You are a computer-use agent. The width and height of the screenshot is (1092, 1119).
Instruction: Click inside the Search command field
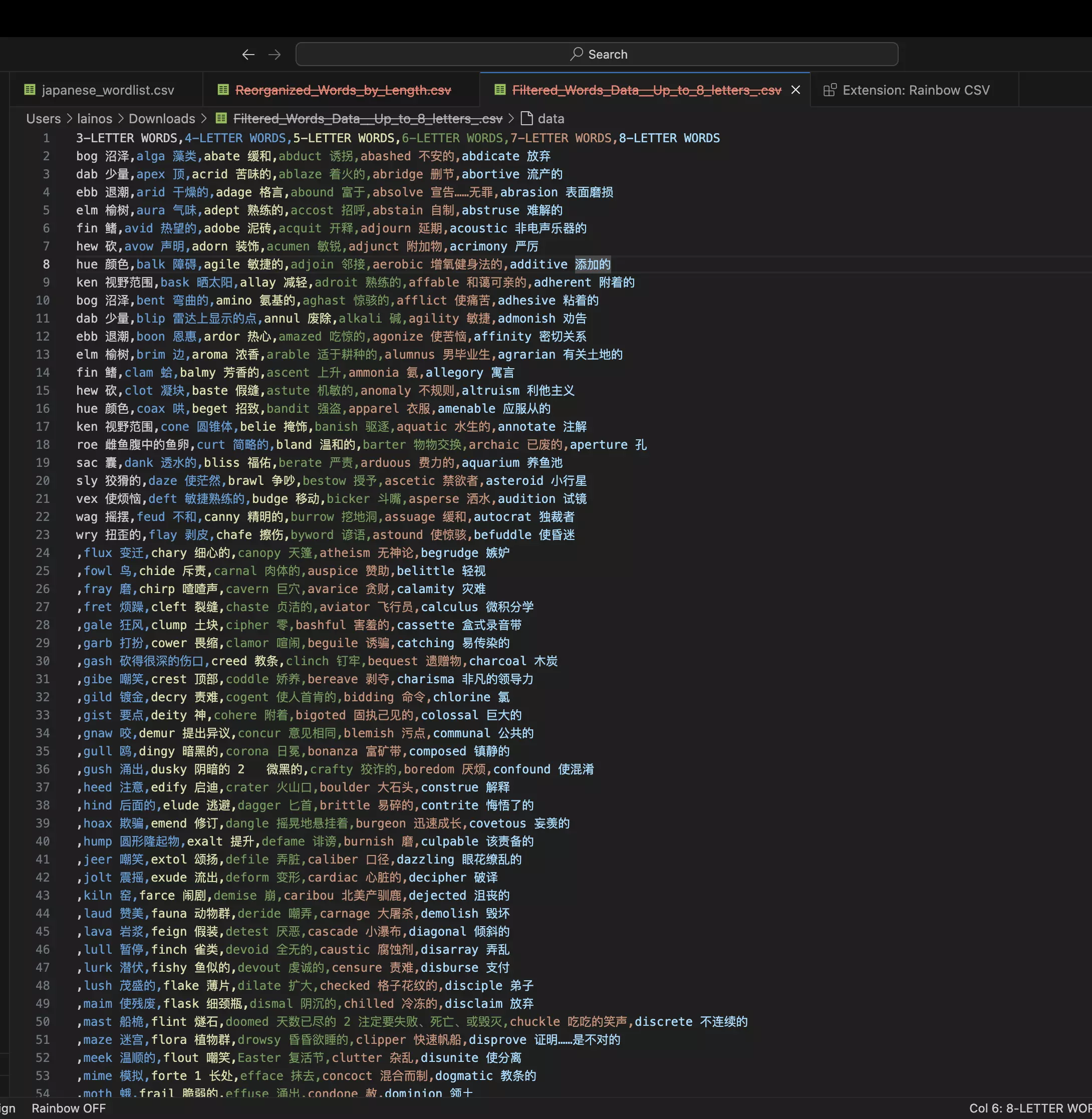(597, 55)
